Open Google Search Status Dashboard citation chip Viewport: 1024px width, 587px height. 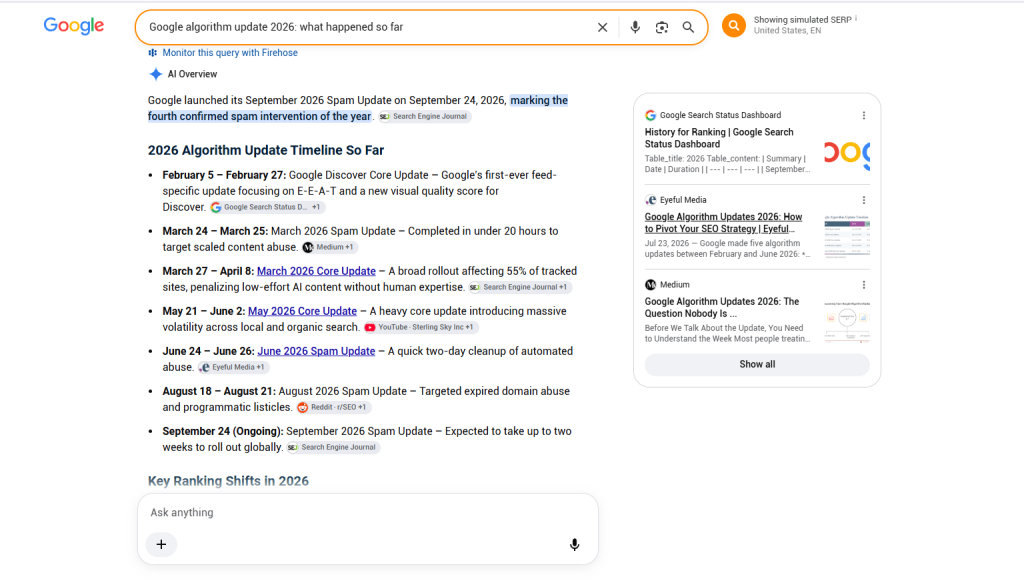(x=266, y=207)
